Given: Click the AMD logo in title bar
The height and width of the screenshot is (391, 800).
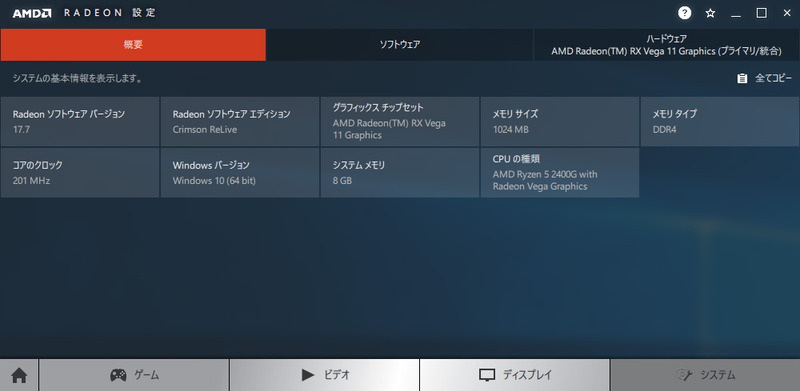Looking at the screenshot, I should [32, 14].
